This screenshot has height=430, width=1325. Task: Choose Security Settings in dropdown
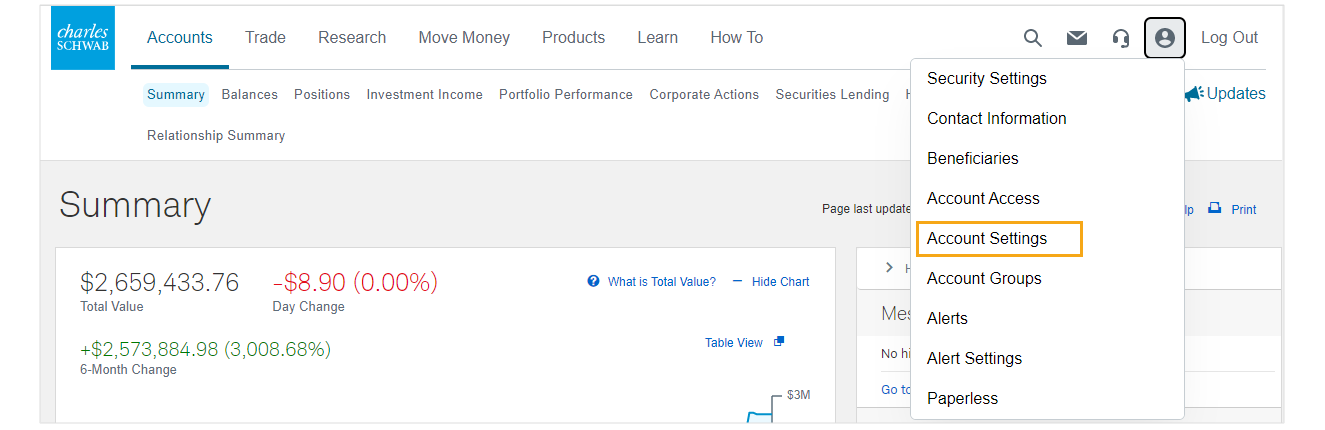(987, 79)
